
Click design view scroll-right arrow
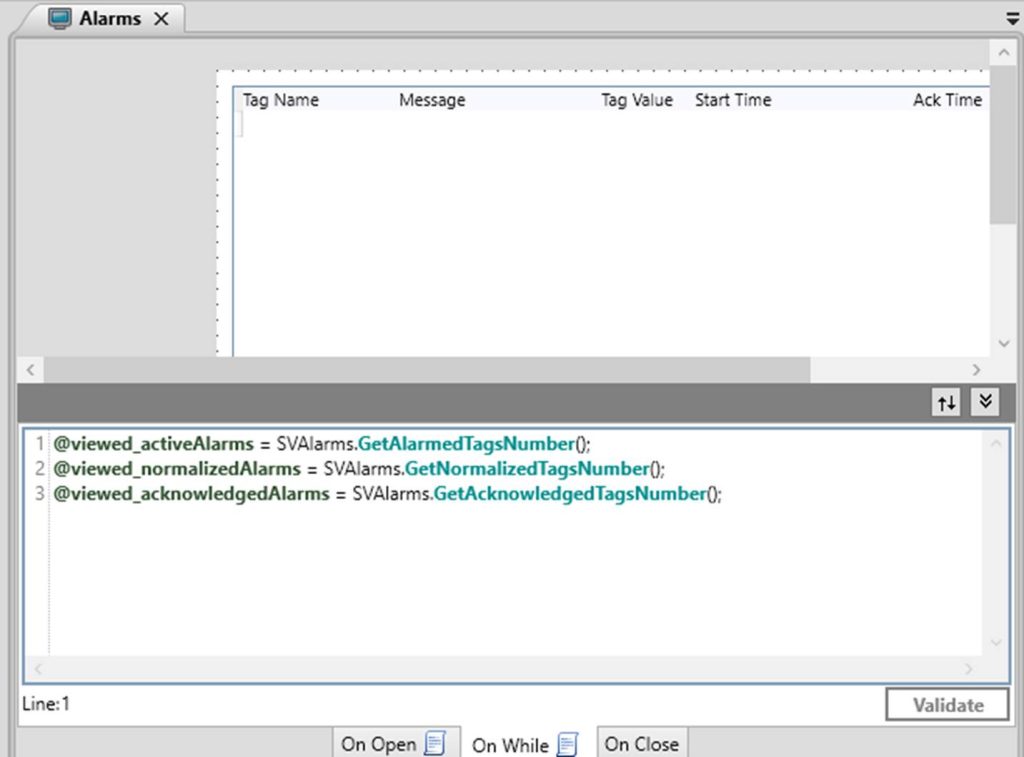click(978, 370)
